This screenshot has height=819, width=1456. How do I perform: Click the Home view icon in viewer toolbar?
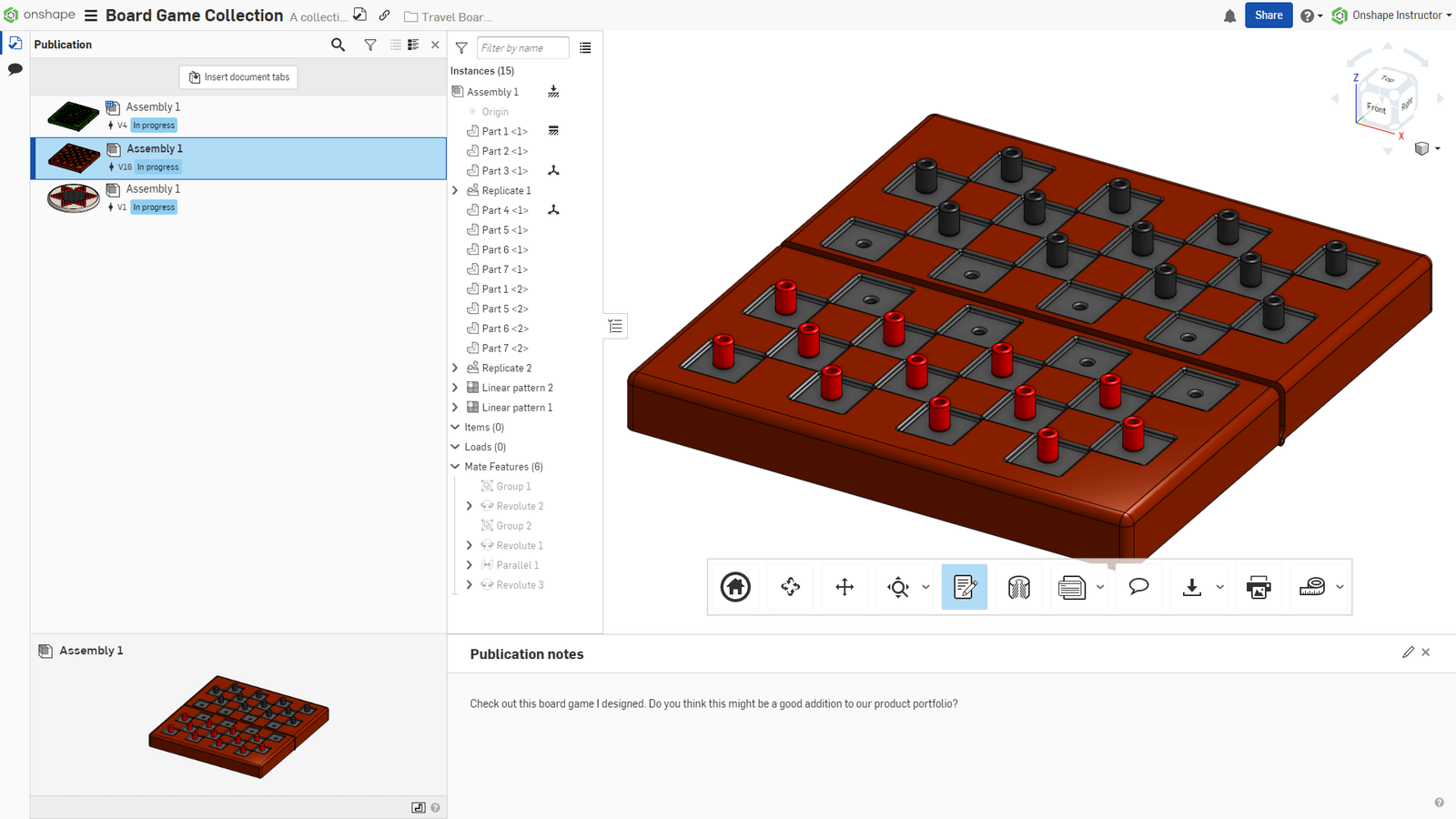(x=735, y=587)
